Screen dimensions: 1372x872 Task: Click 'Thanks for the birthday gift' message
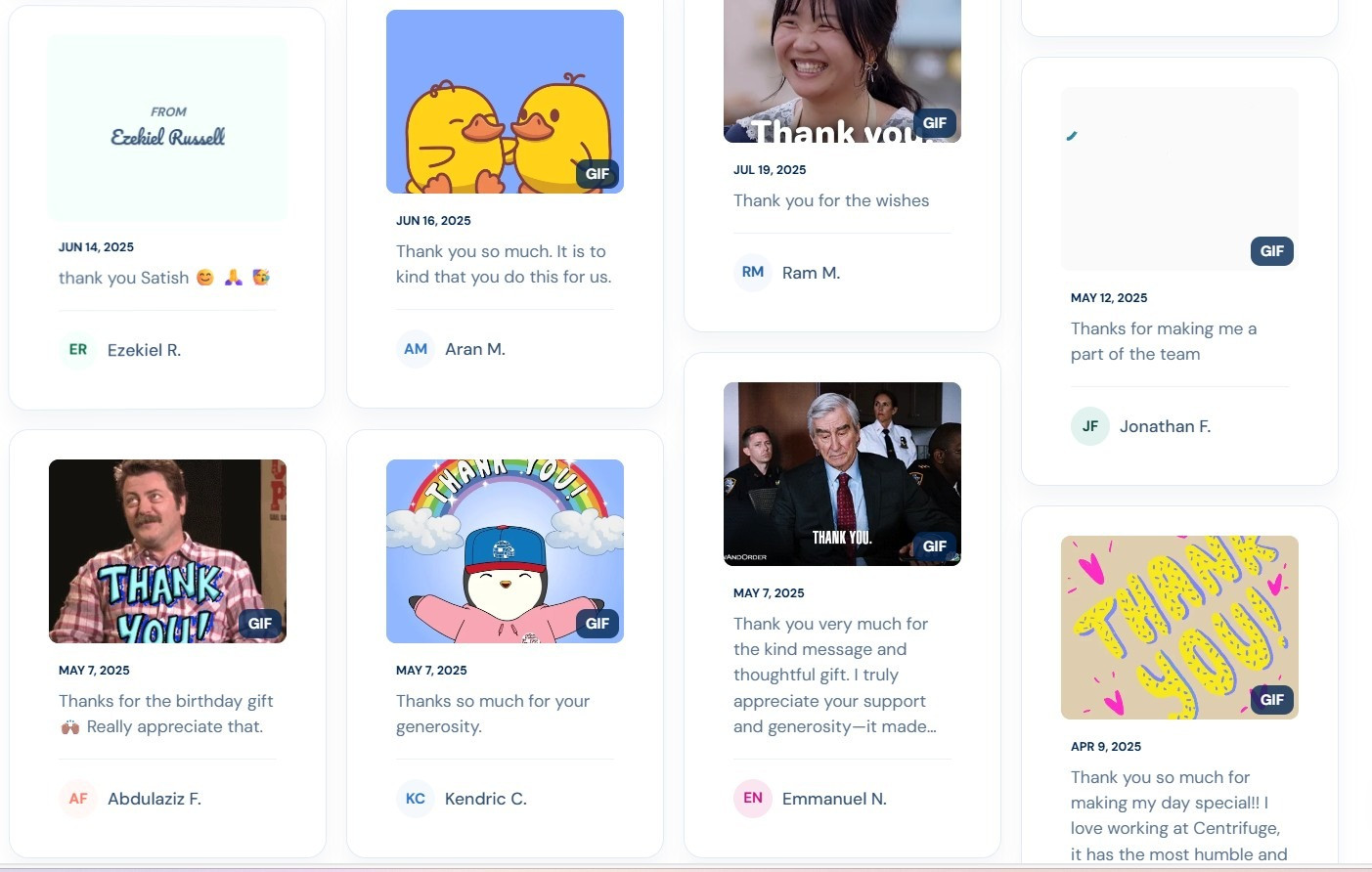click(x=165, y=714)
